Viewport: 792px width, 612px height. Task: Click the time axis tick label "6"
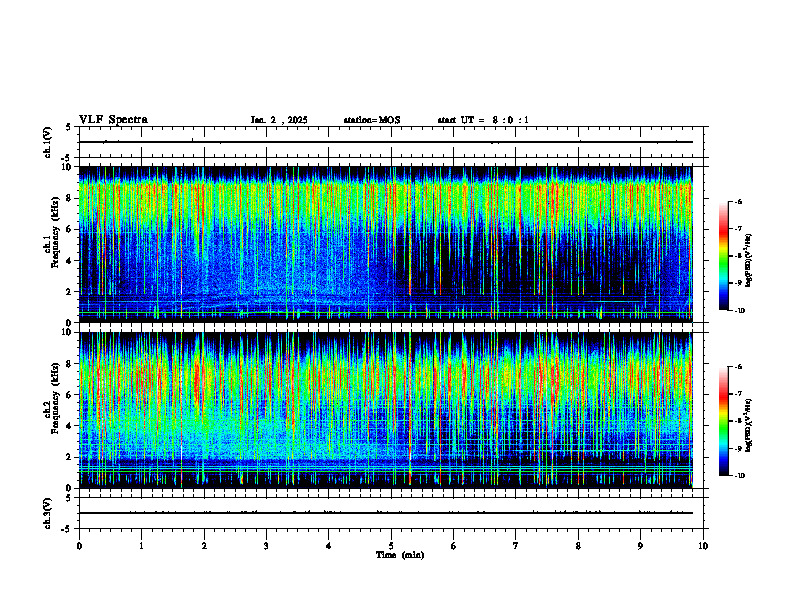pos(454,546)
